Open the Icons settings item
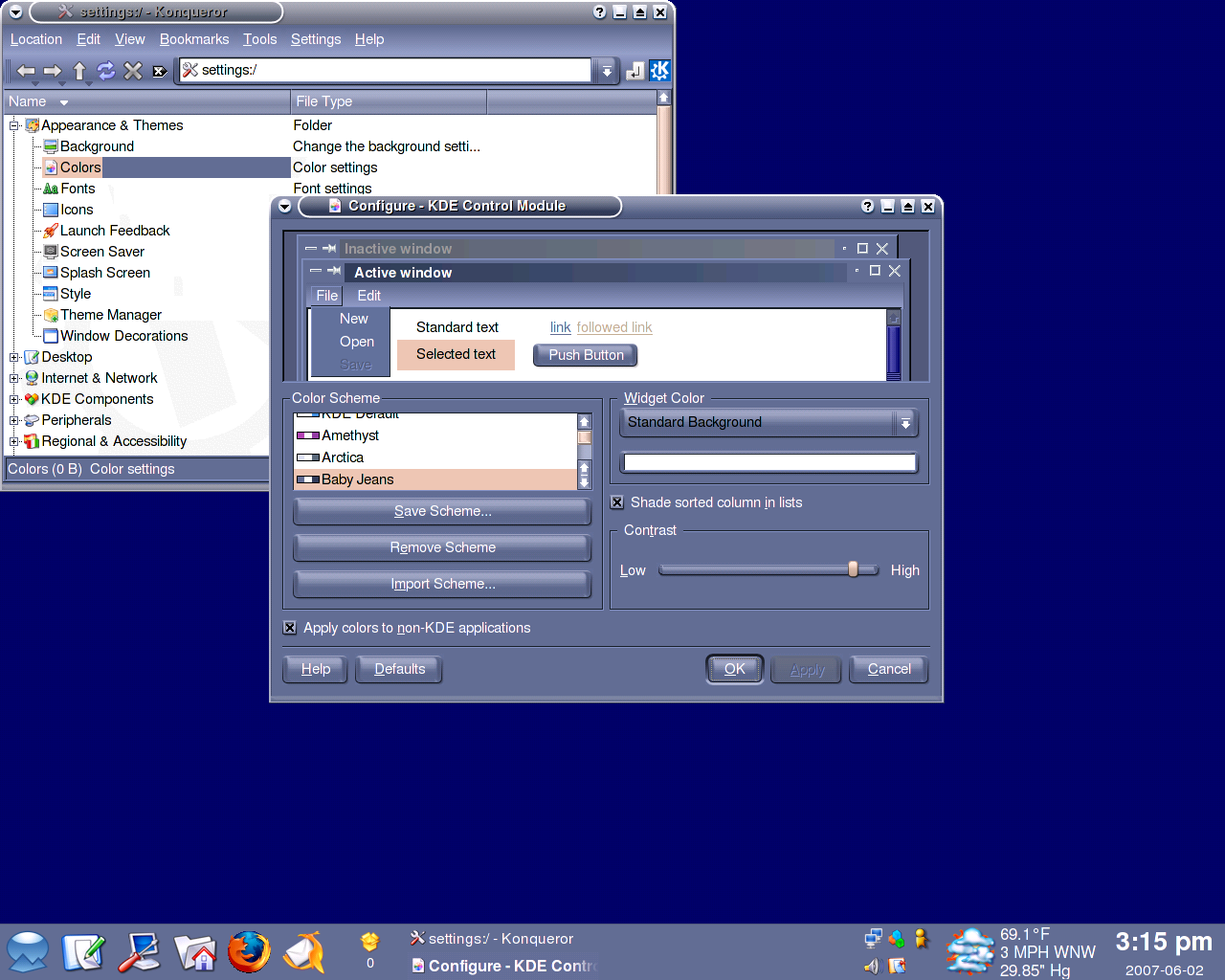Viewport: 1225px width, 980px height. 77,210
